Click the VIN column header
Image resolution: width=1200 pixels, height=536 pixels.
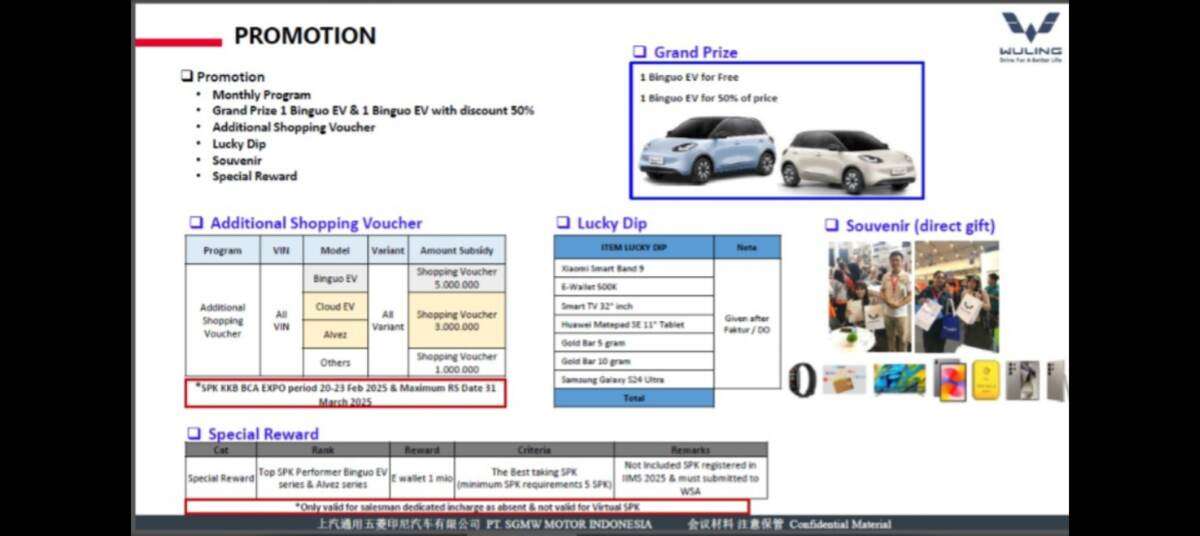click(281, 250)
